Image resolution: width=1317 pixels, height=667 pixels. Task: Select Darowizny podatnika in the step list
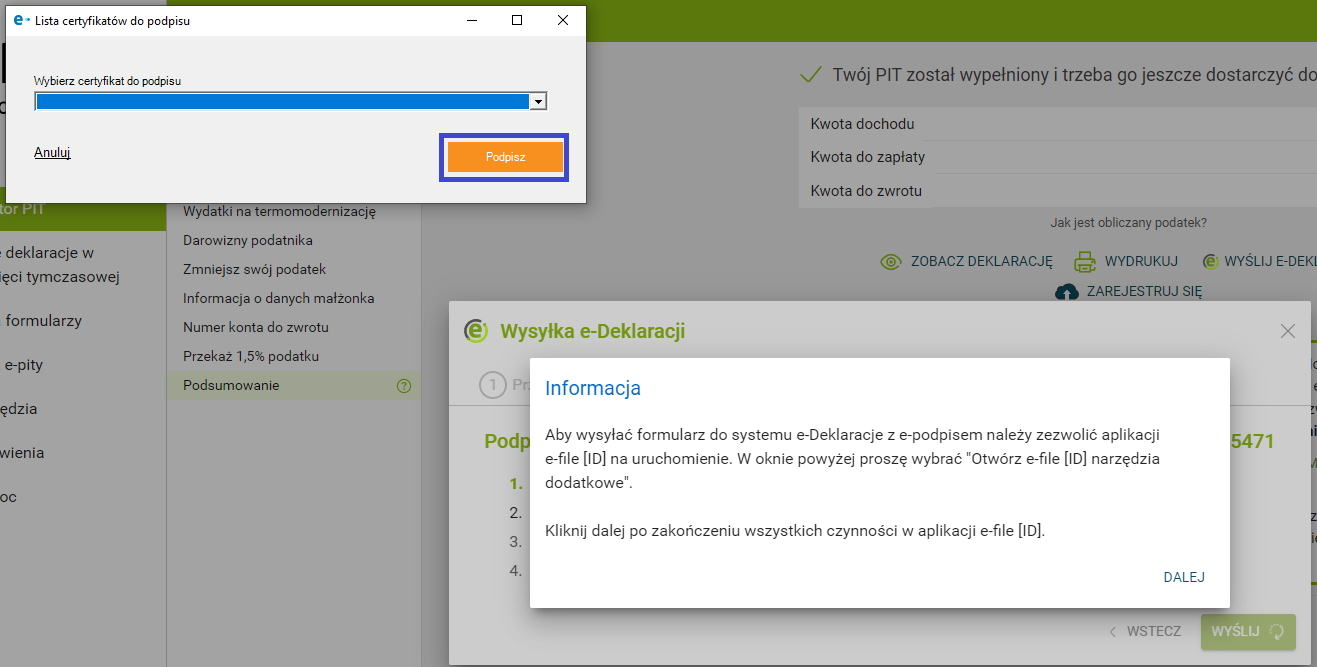pyautogui.click(x=248, y=241)
